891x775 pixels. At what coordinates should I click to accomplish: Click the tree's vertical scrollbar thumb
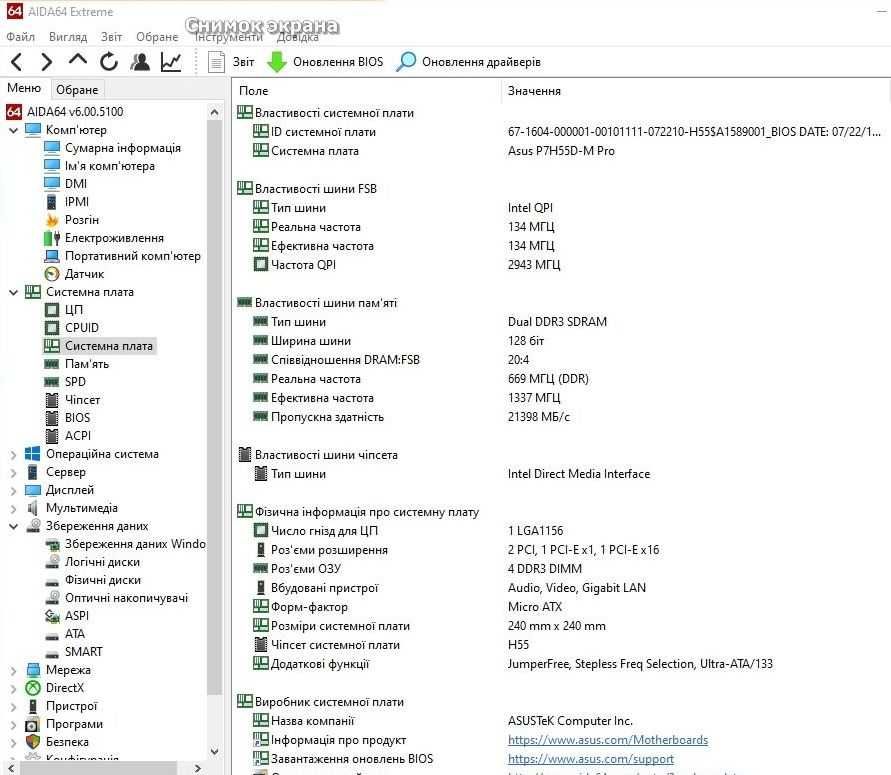[x=214, y=407]
